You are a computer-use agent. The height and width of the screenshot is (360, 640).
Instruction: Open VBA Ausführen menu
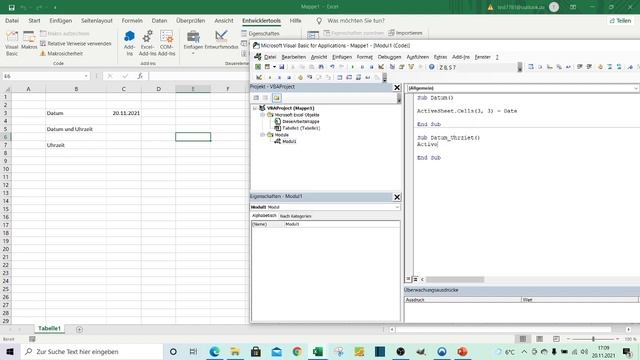pos(418,57)
